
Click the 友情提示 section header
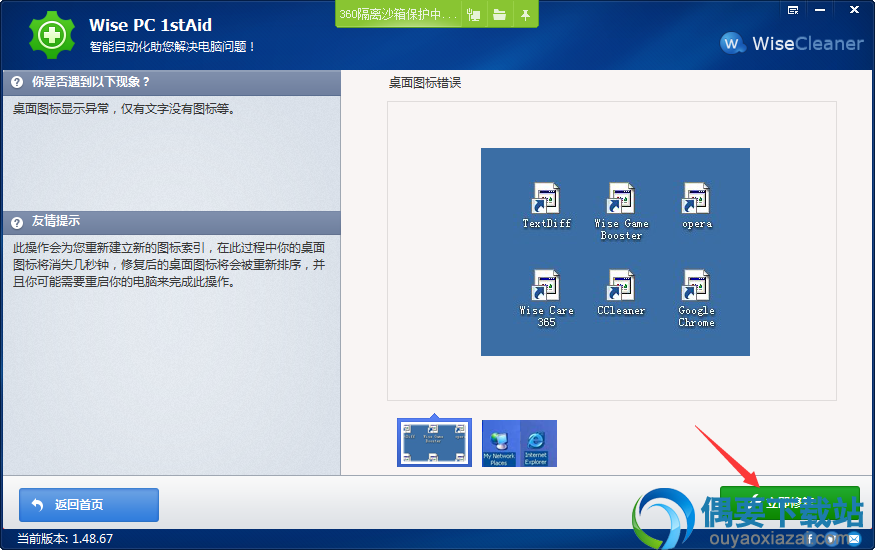[171, 223]
